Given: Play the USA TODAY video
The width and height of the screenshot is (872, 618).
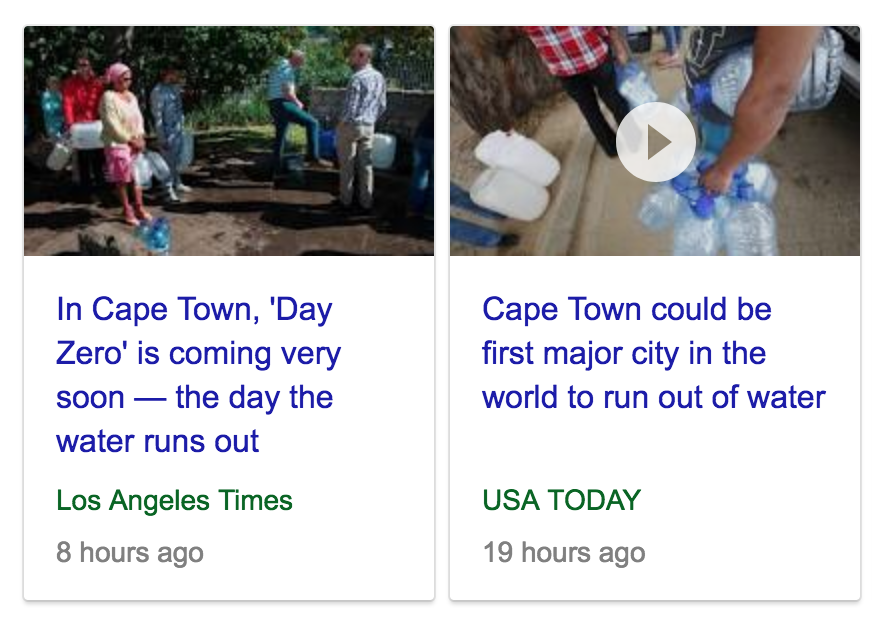Looking at the screenshot, I should pos(655,142).
